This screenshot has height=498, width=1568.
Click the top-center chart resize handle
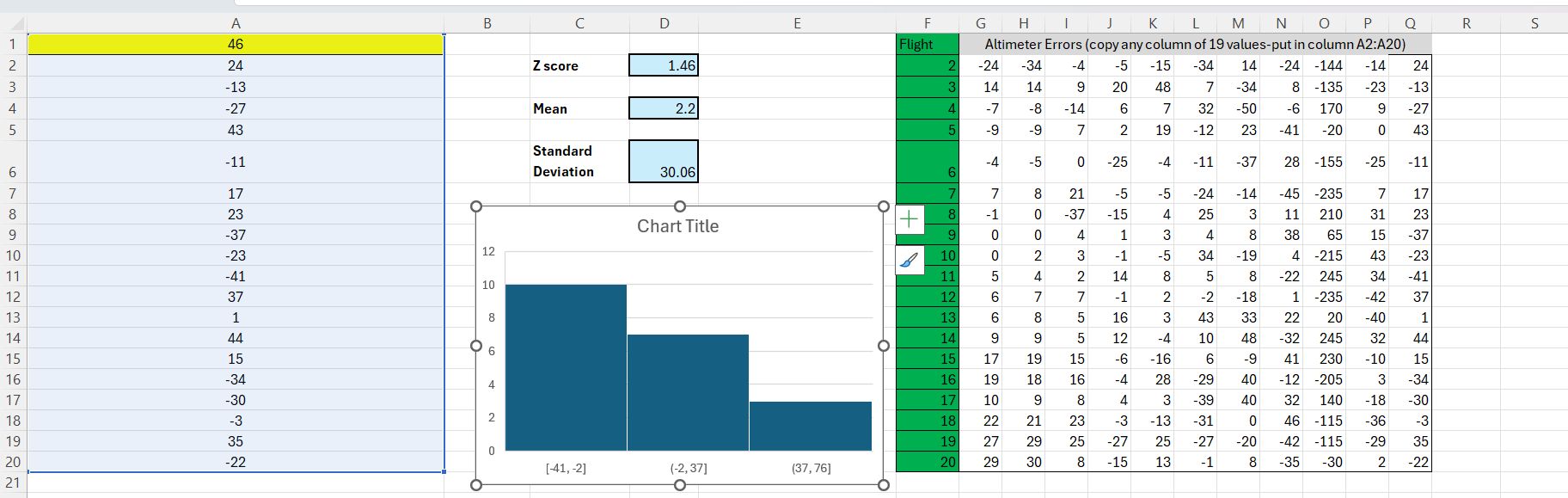680,206
